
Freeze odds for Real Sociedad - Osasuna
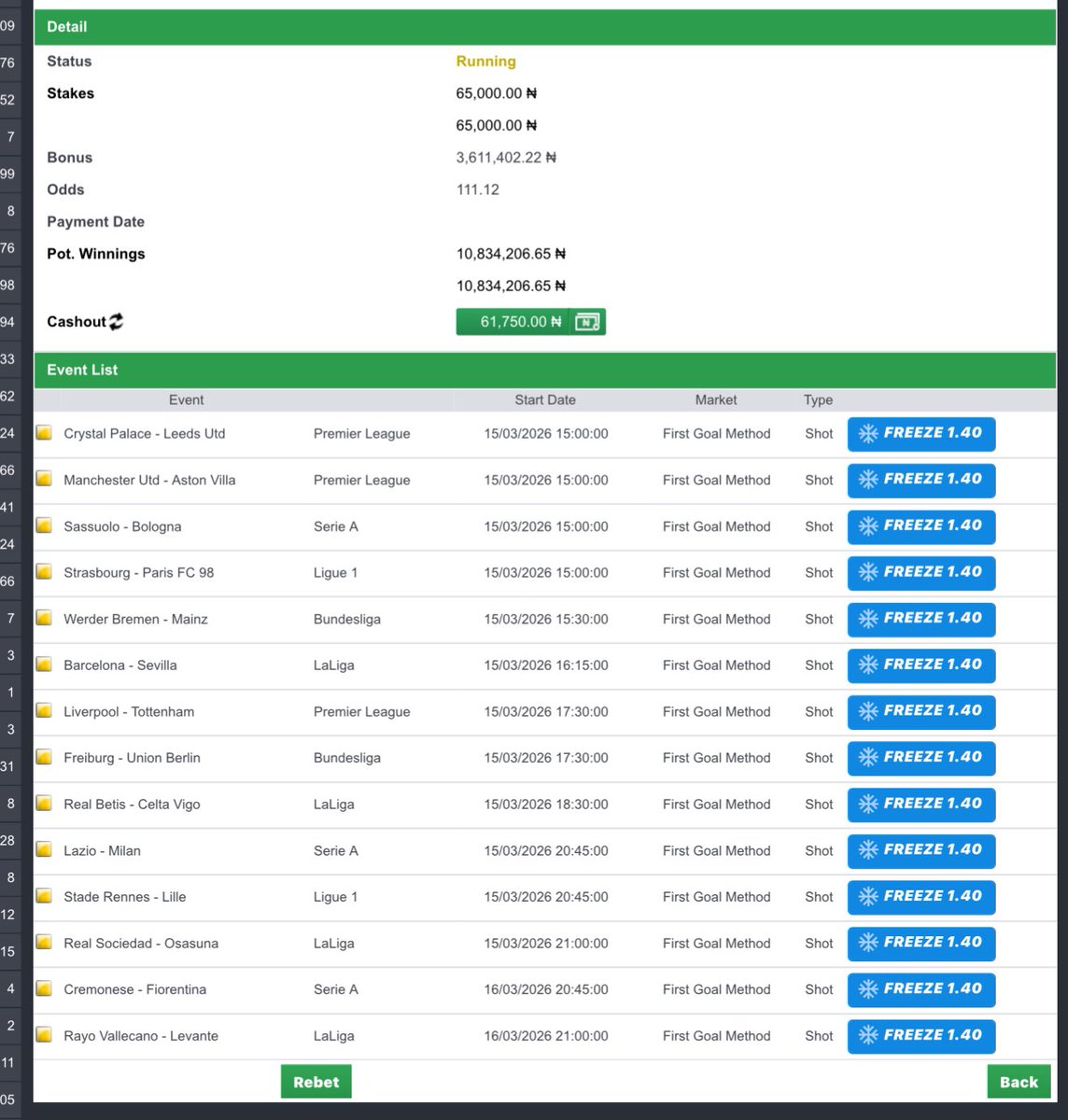pos(921,944)
